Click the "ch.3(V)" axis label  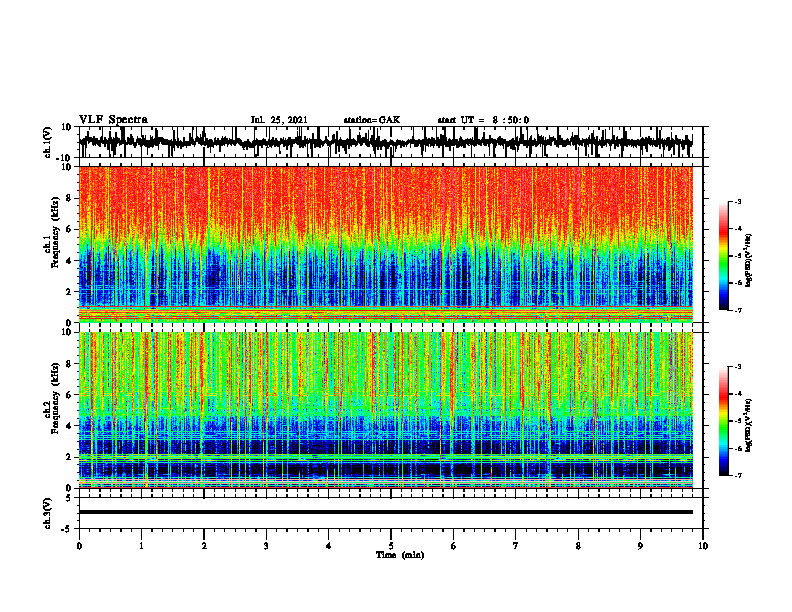(x=48, y=514)
